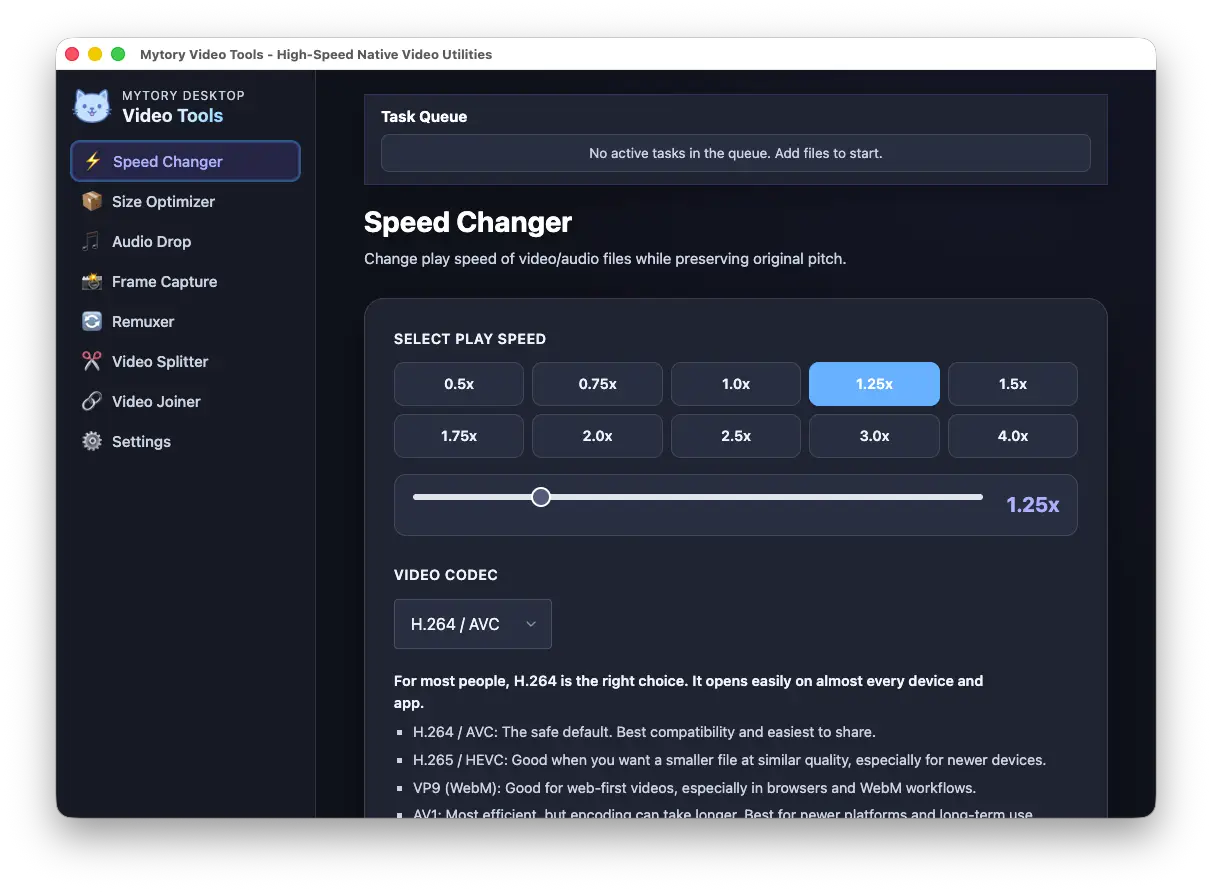The width and height of the screenshot is (1212, 892).
Task: Click the Speed Changer page title
Action: (468, 222)
